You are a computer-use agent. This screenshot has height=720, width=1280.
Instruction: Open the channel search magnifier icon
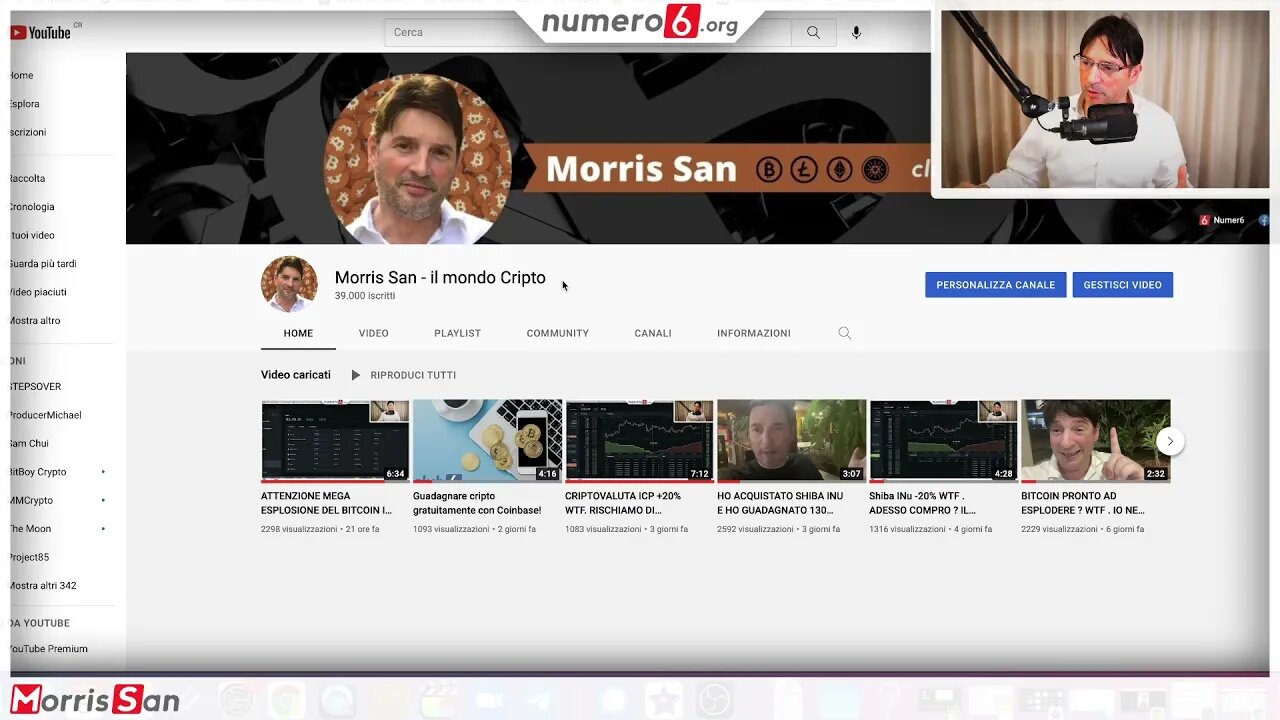(845, 333)
